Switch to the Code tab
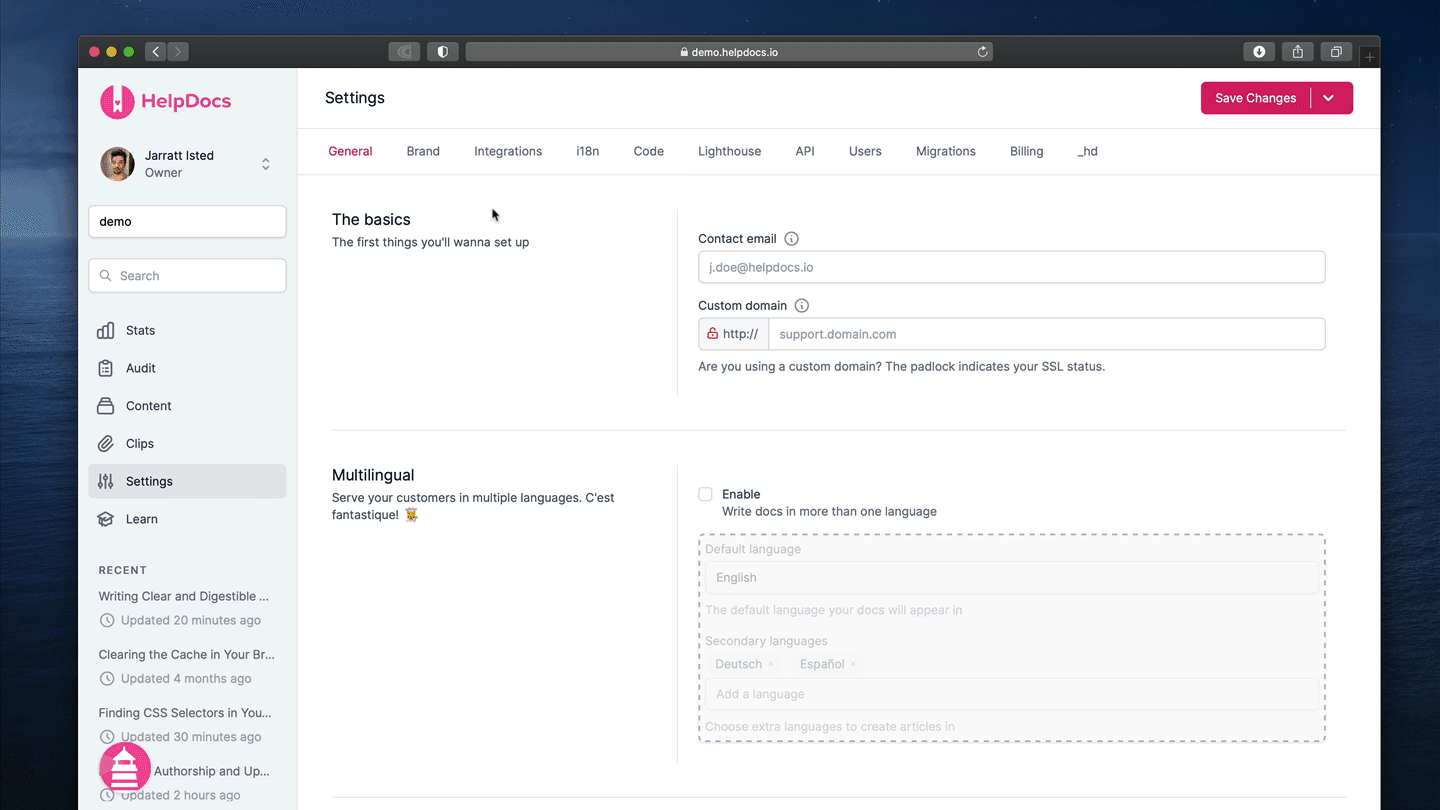 point(649,152)
